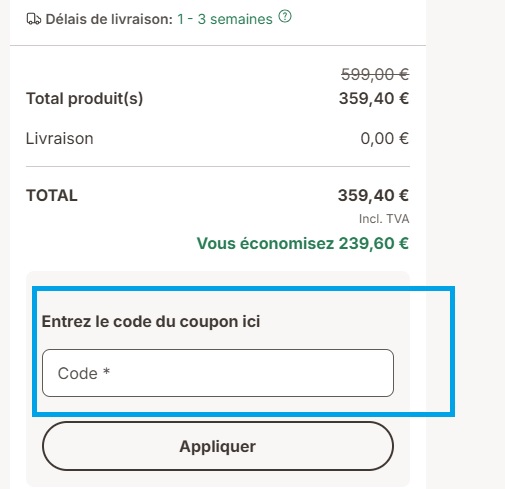Click the "Incl. TVA" note
This screenshot has height=489, width=505.
click(x=384, y=219)
